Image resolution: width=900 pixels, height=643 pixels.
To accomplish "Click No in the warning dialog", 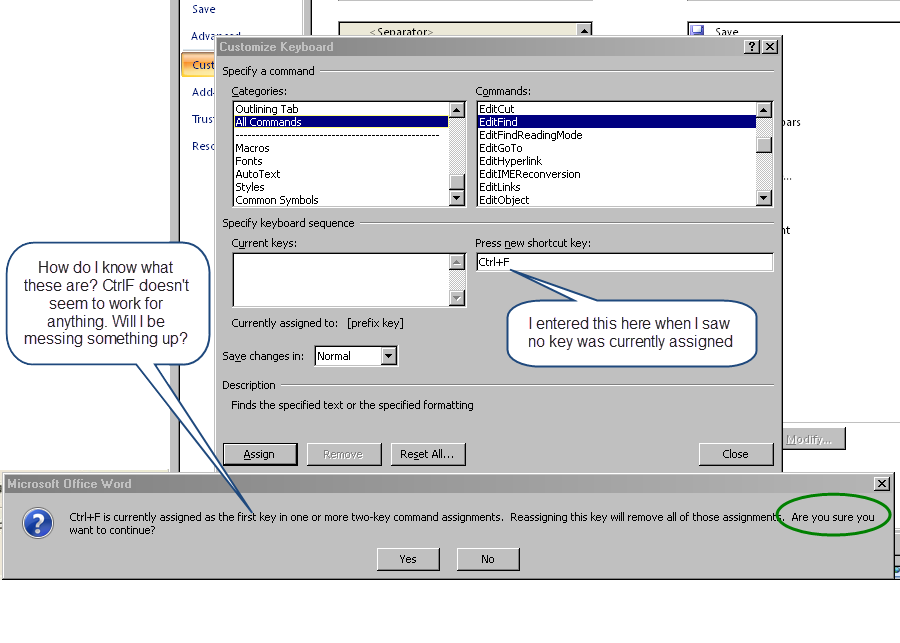I will coord(487,559).
